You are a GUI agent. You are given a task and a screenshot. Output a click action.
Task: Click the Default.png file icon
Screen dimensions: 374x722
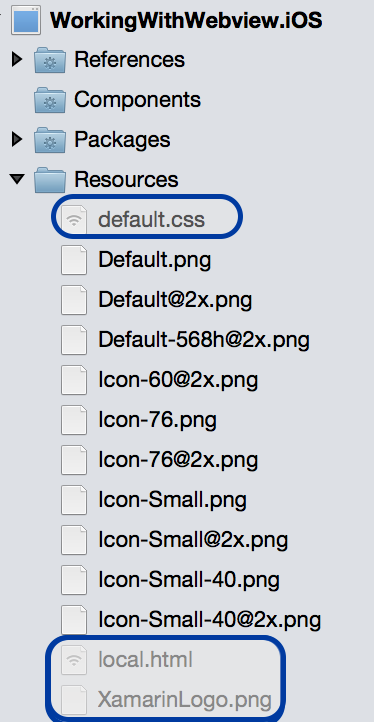(74, 260)
